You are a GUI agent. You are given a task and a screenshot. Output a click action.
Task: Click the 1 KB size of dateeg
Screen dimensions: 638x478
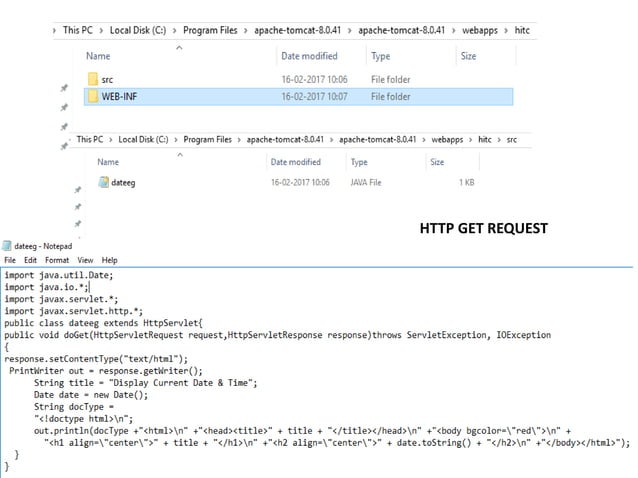point(466,182)
